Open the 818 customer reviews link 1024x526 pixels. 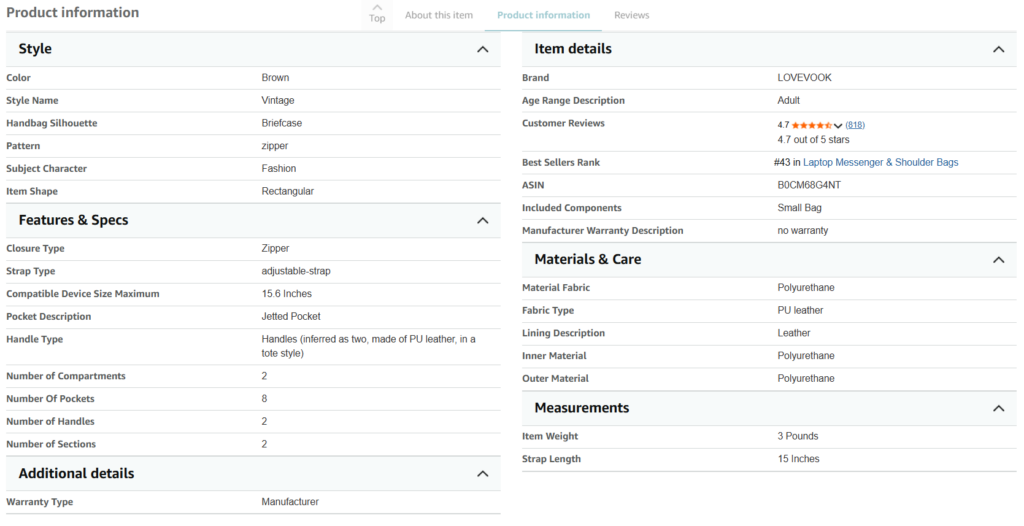(855, 125)
